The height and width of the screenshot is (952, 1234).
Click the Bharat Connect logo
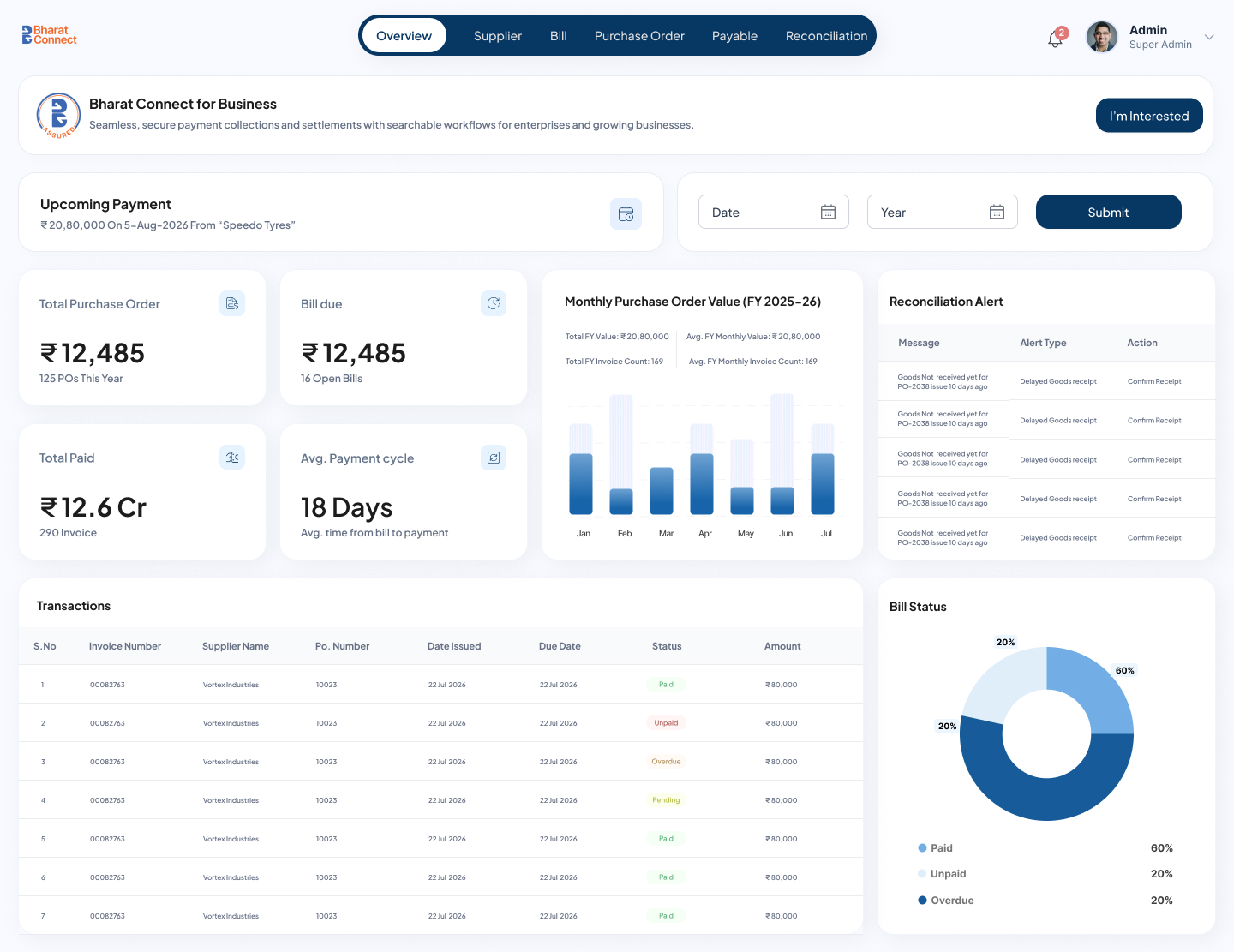[50, 35]
